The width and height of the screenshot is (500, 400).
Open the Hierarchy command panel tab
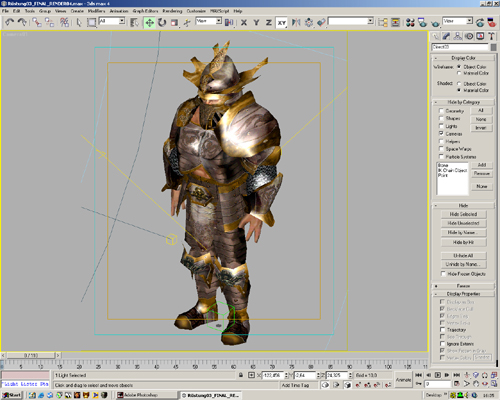click(458, 36)
